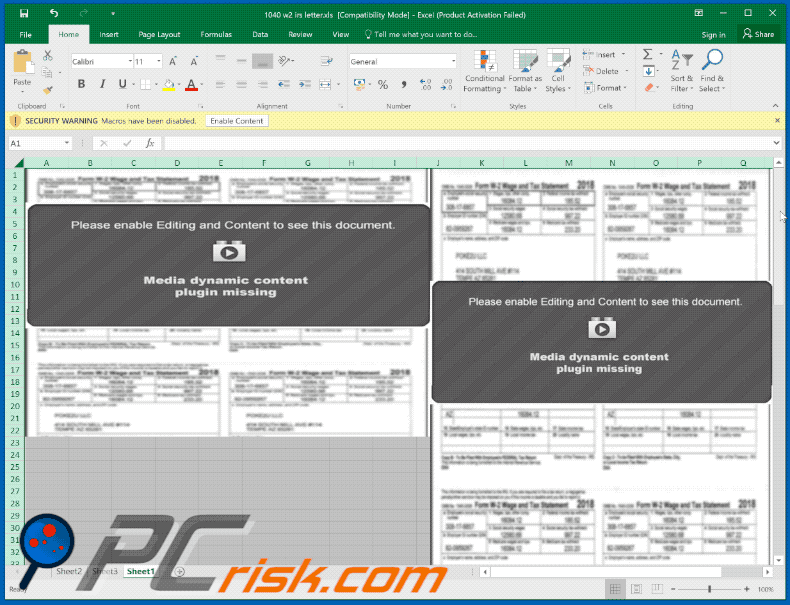Select column header K
The image size is (790, 605).
pyautogui.click(x=481, y=163)
